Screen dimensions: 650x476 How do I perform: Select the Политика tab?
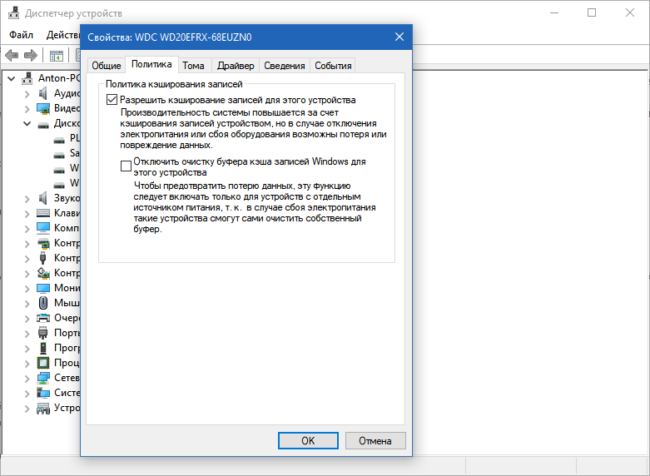pyautogui.click(x=151, y=64)
